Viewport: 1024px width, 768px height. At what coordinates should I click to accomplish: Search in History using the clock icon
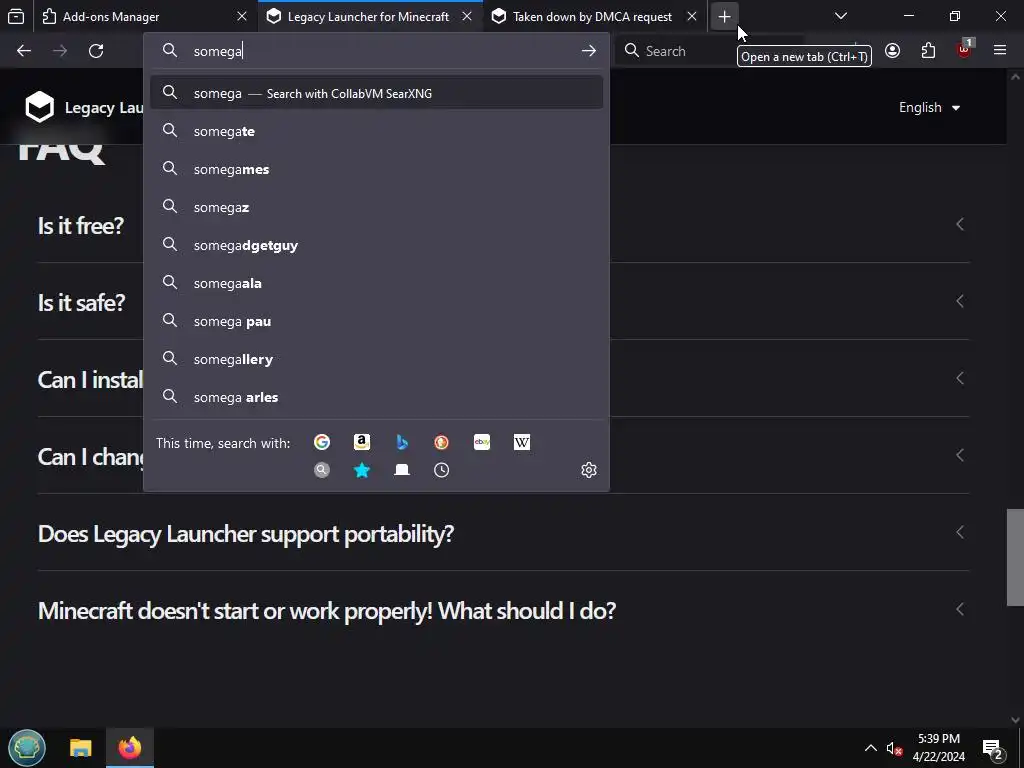point(441,470)
